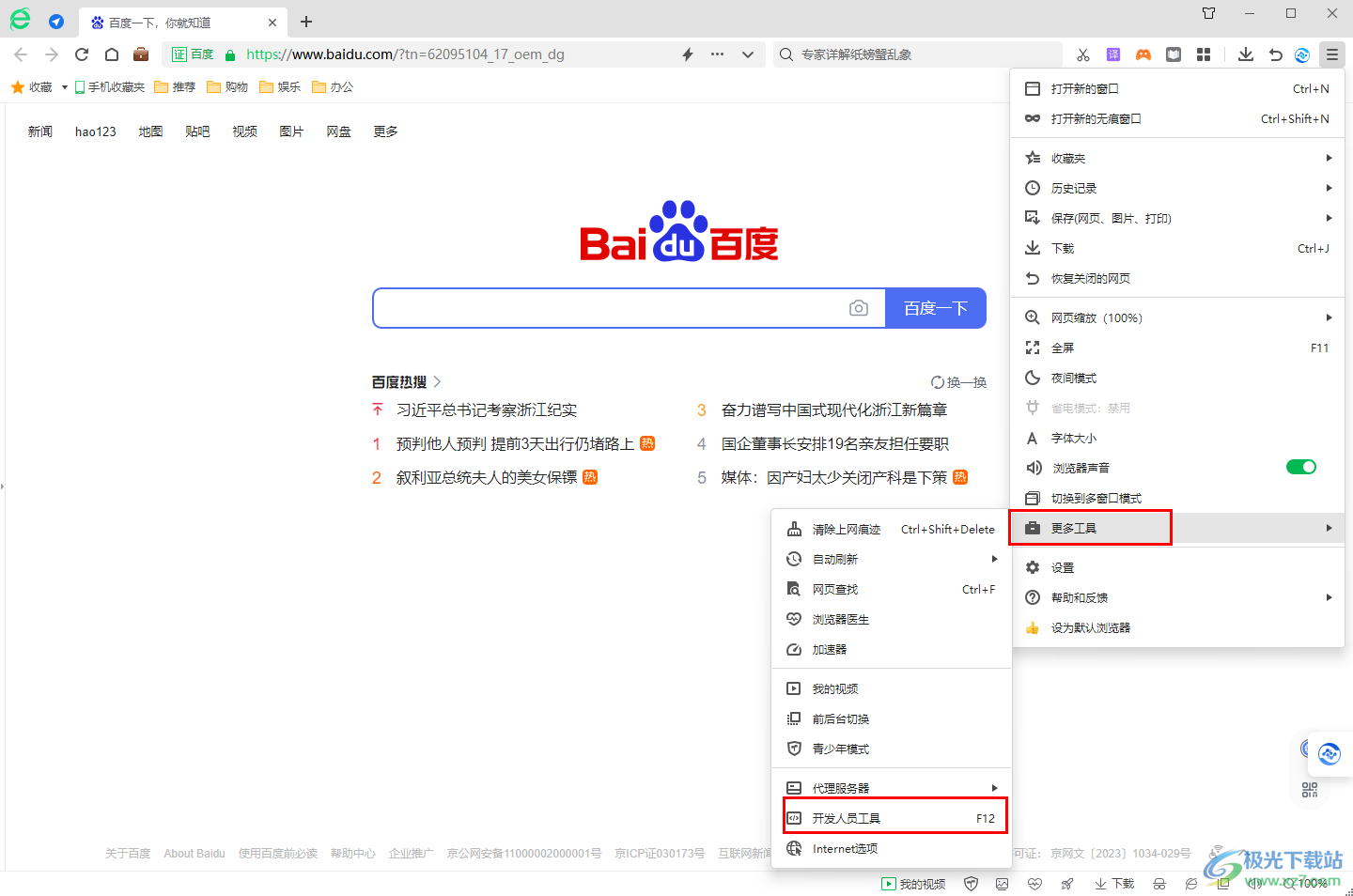1353x896 pixels.
Task: Go to home page icon
Action: [112, 54]
